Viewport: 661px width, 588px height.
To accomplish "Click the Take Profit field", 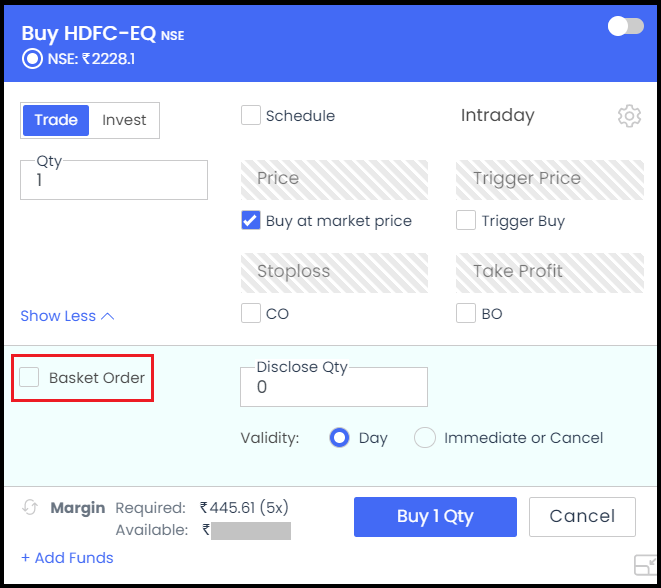I will pos(550,273).
